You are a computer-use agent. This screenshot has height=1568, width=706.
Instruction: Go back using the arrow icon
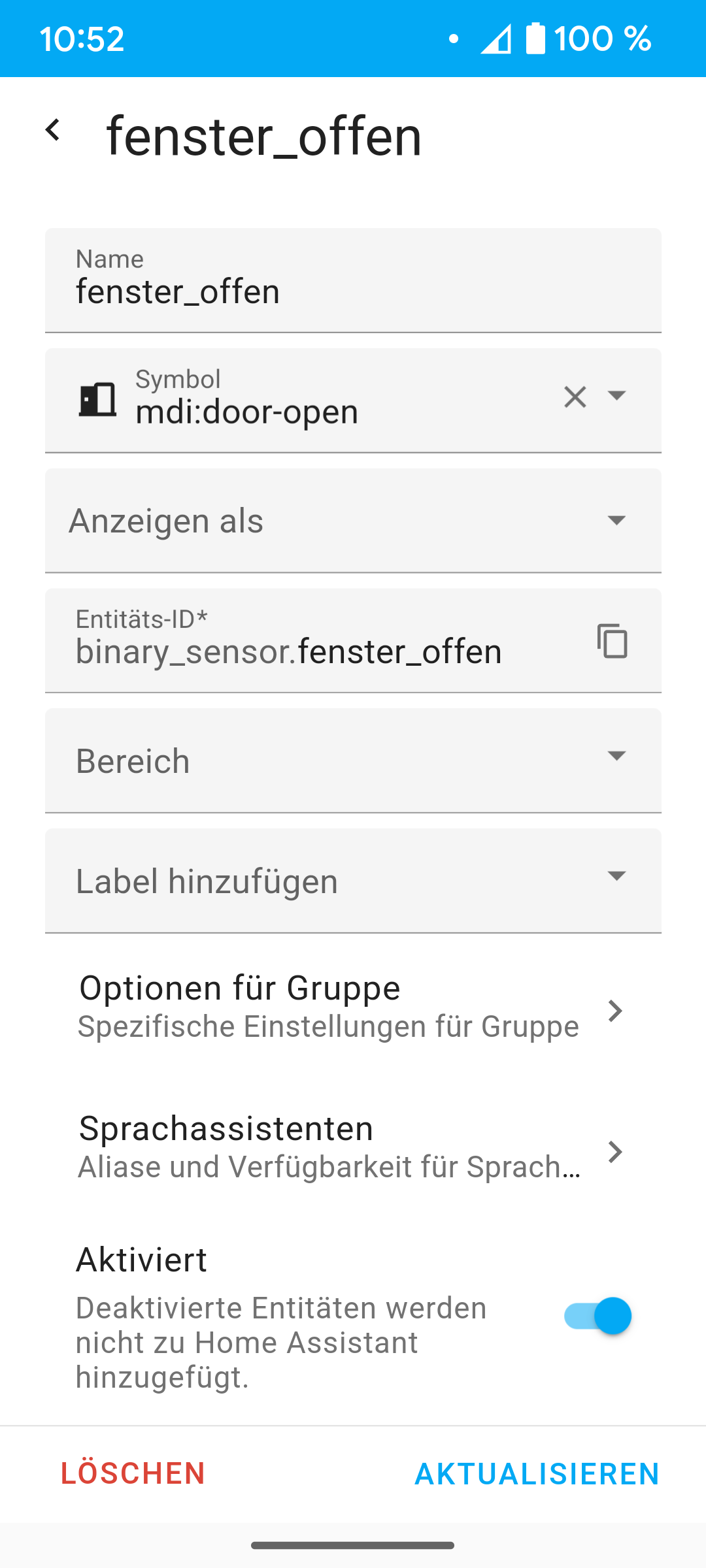coord(53,130)
